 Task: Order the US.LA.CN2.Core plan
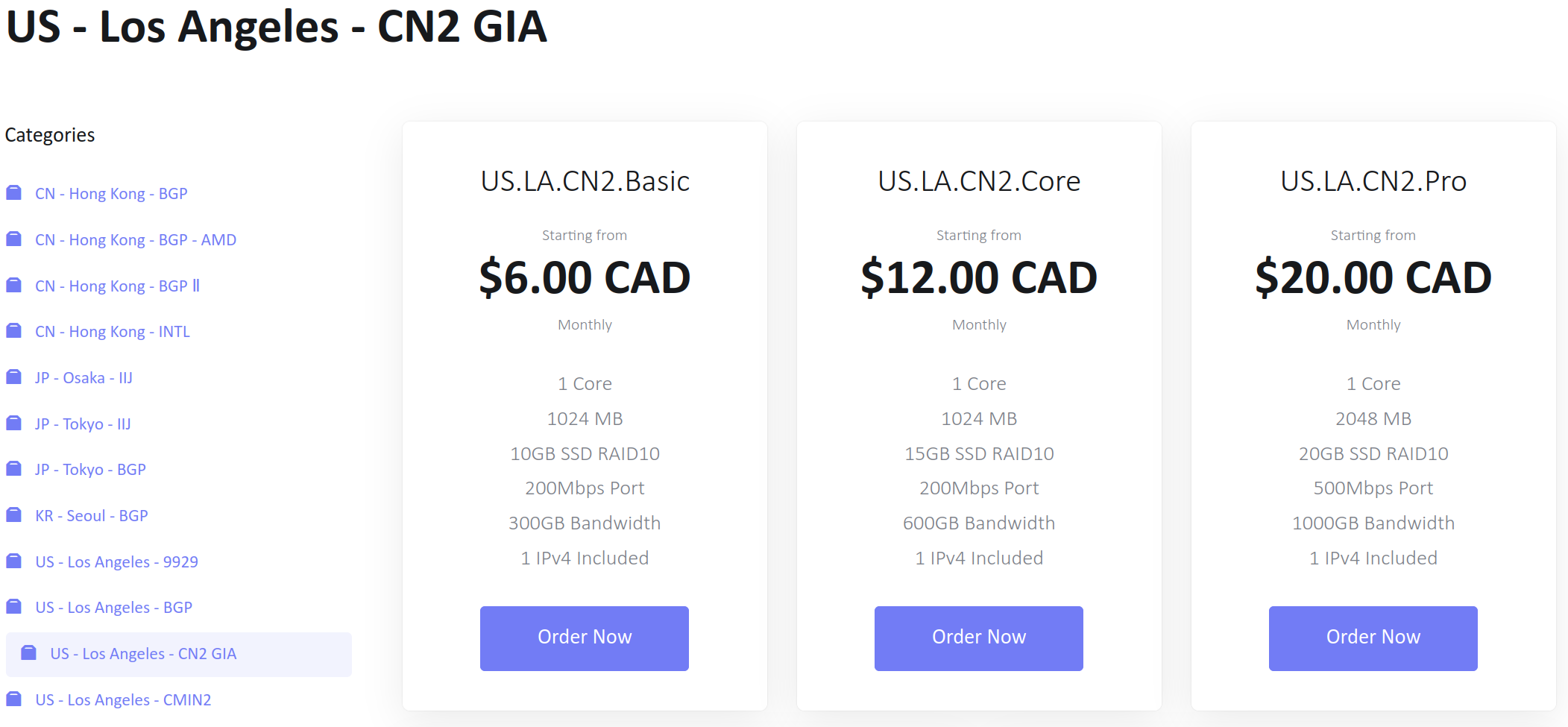click(978, 638)
